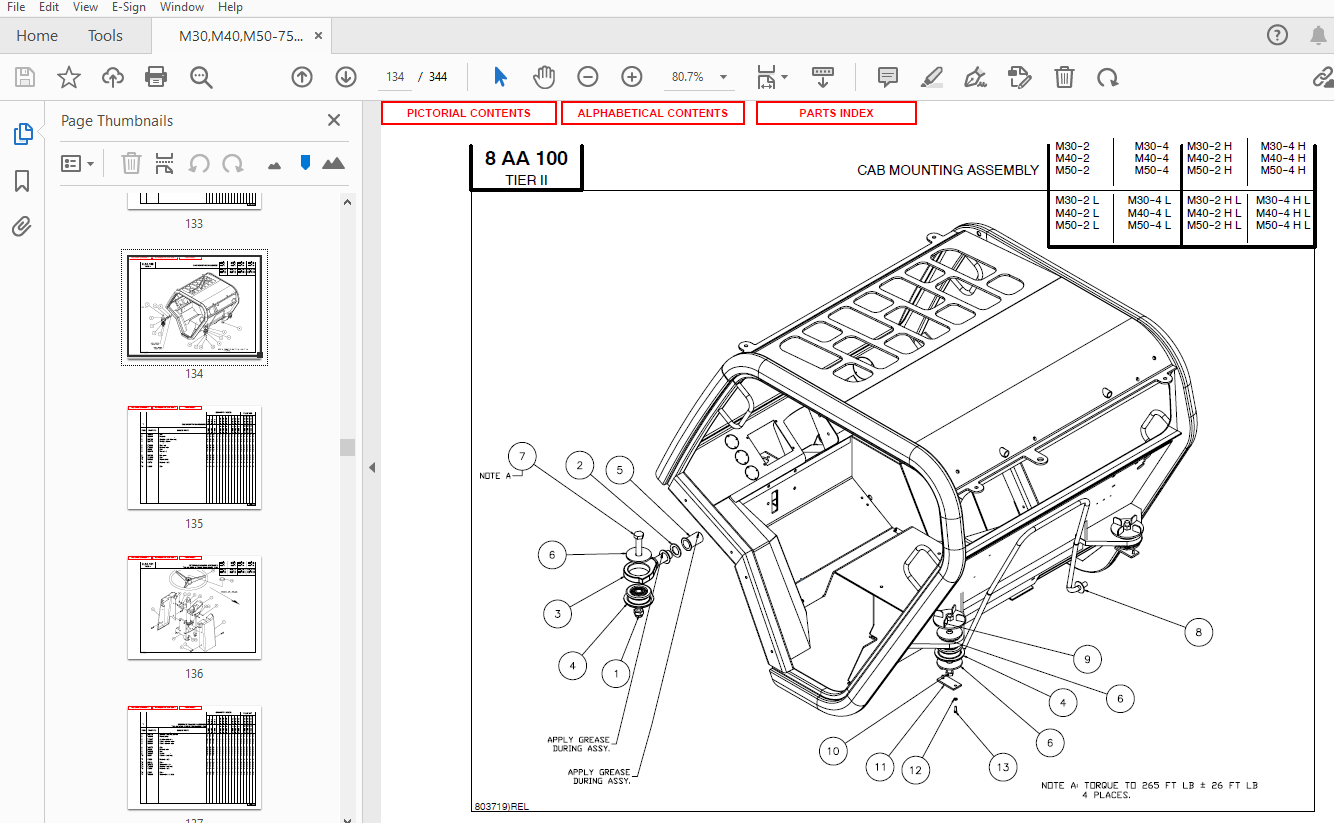Screen dimensions: 1334x823
Task: Open the File menu
Action: 16,7
